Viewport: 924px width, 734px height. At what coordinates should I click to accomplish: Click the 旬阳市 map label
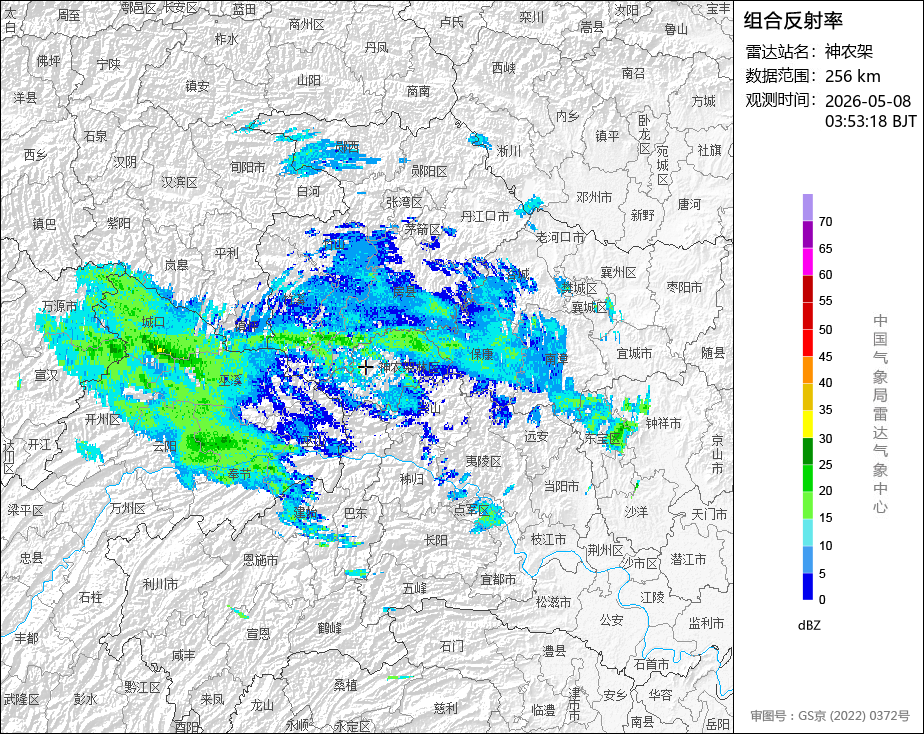[x=248, y=167]
